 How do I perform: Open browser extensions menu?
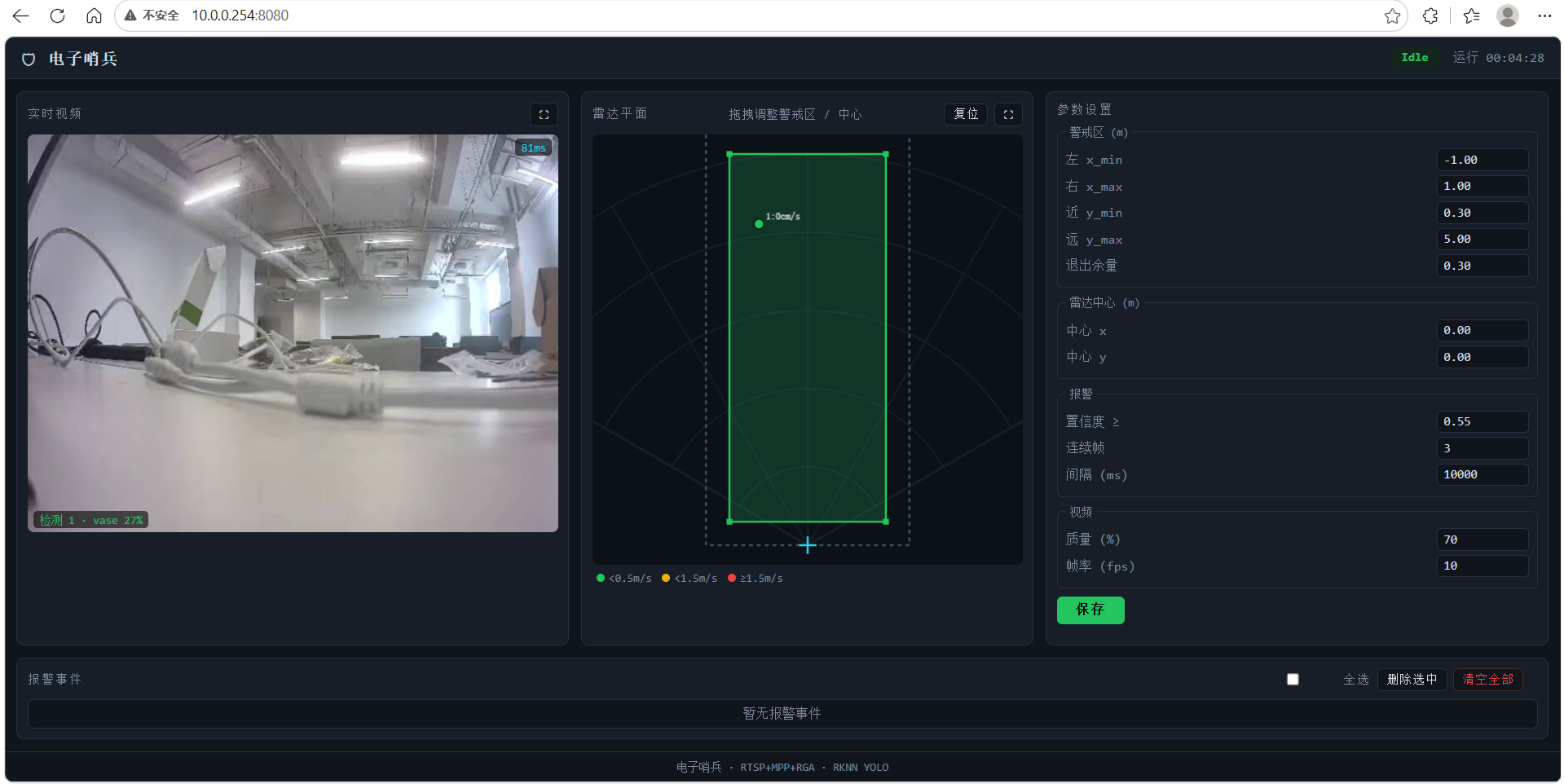(1430, 15)
